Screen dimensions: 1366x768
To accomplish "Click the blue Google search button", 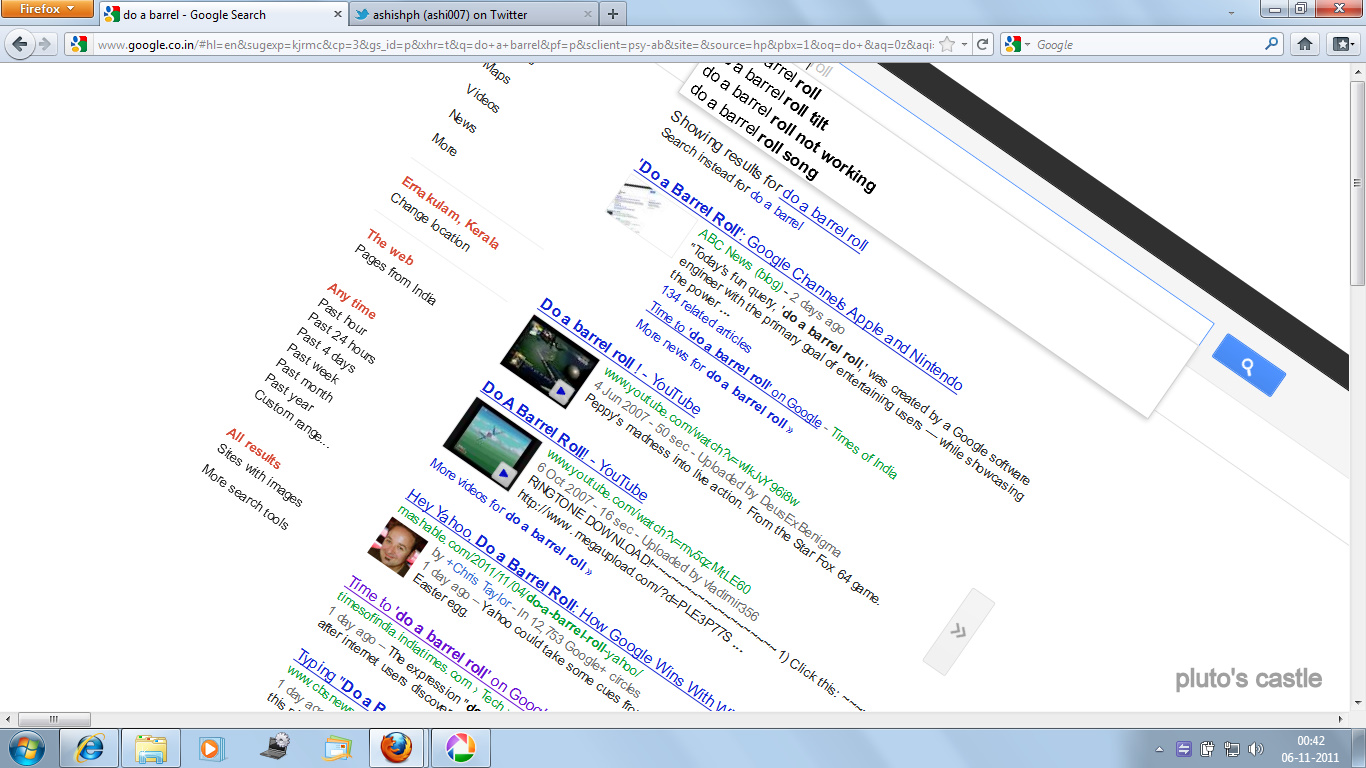I will click(x=1248, y=365).
